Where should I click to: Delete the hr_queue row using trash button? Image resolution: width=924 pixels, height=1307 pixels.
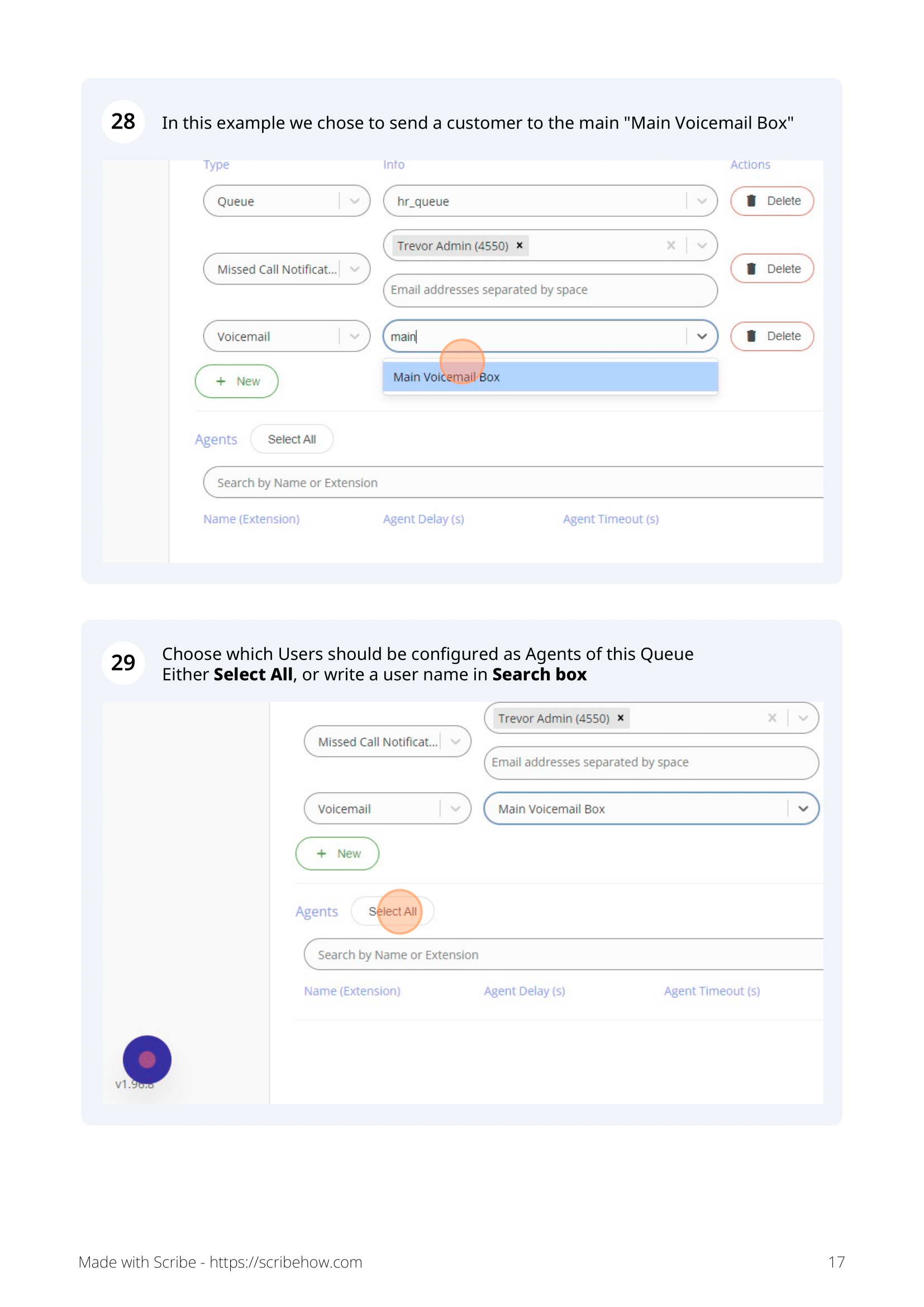(771, 201)
